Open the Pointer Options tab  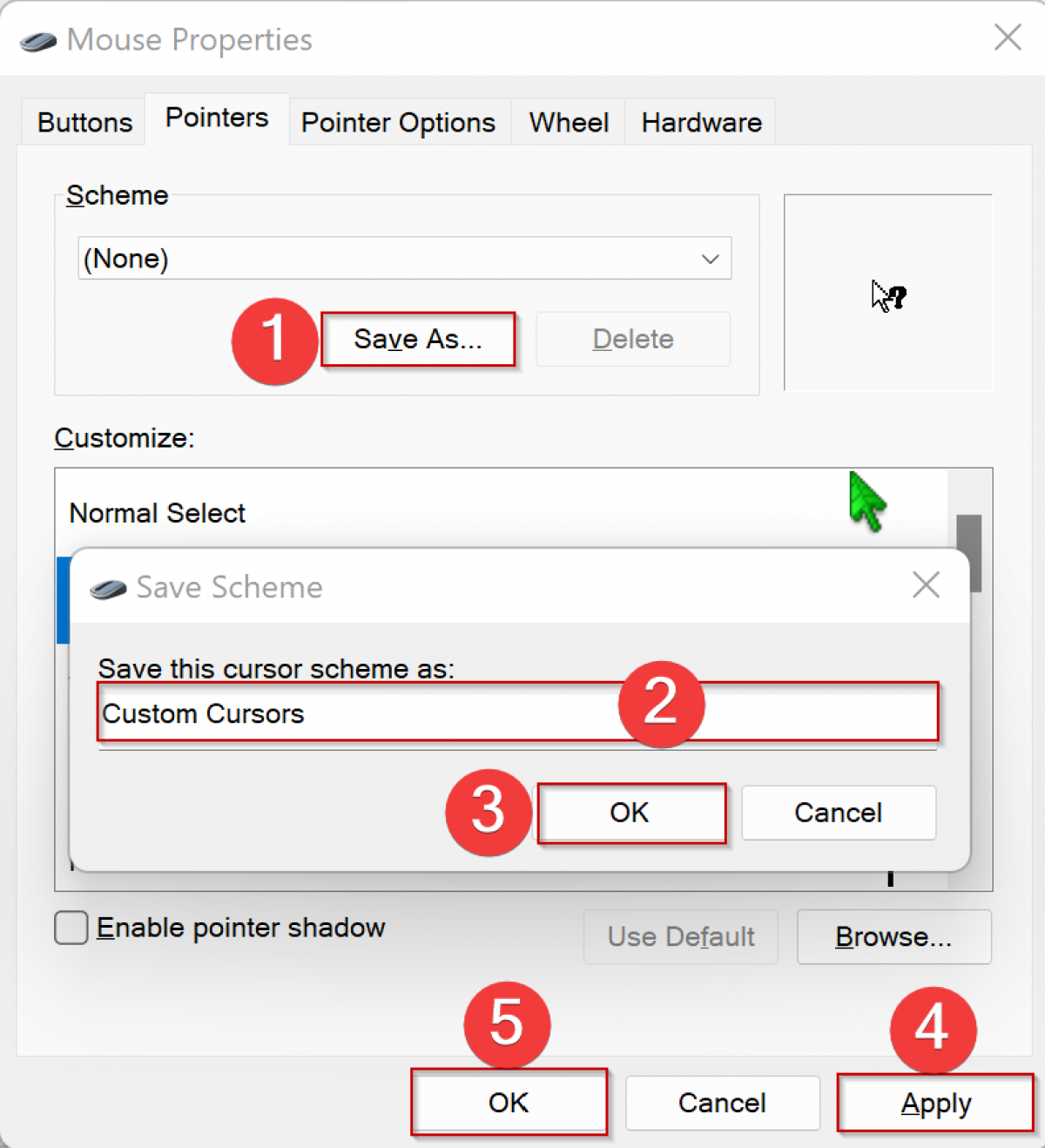coord(398,122)
